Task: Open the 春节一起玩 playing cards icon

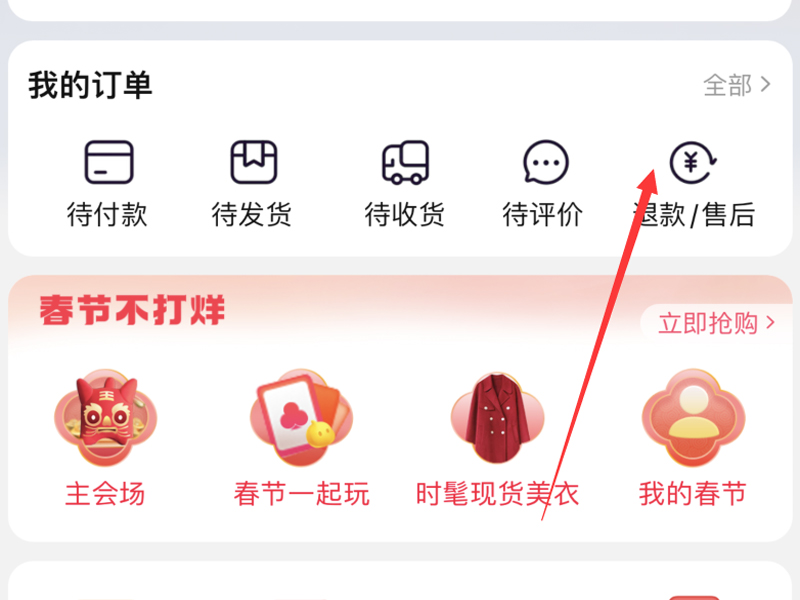Action: [301, 418]
